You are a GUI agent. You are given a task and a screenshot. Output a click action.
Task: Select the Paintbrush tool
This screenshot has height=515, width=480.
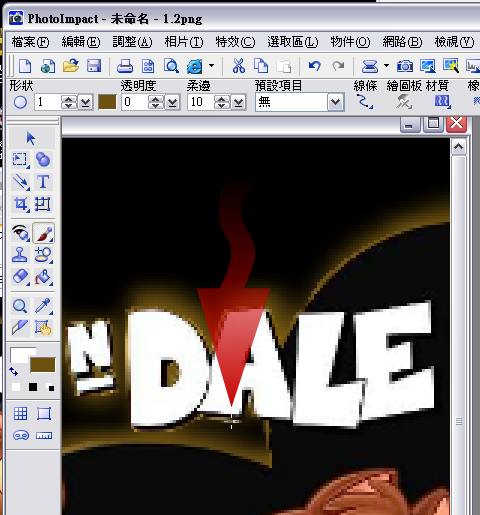44,233
